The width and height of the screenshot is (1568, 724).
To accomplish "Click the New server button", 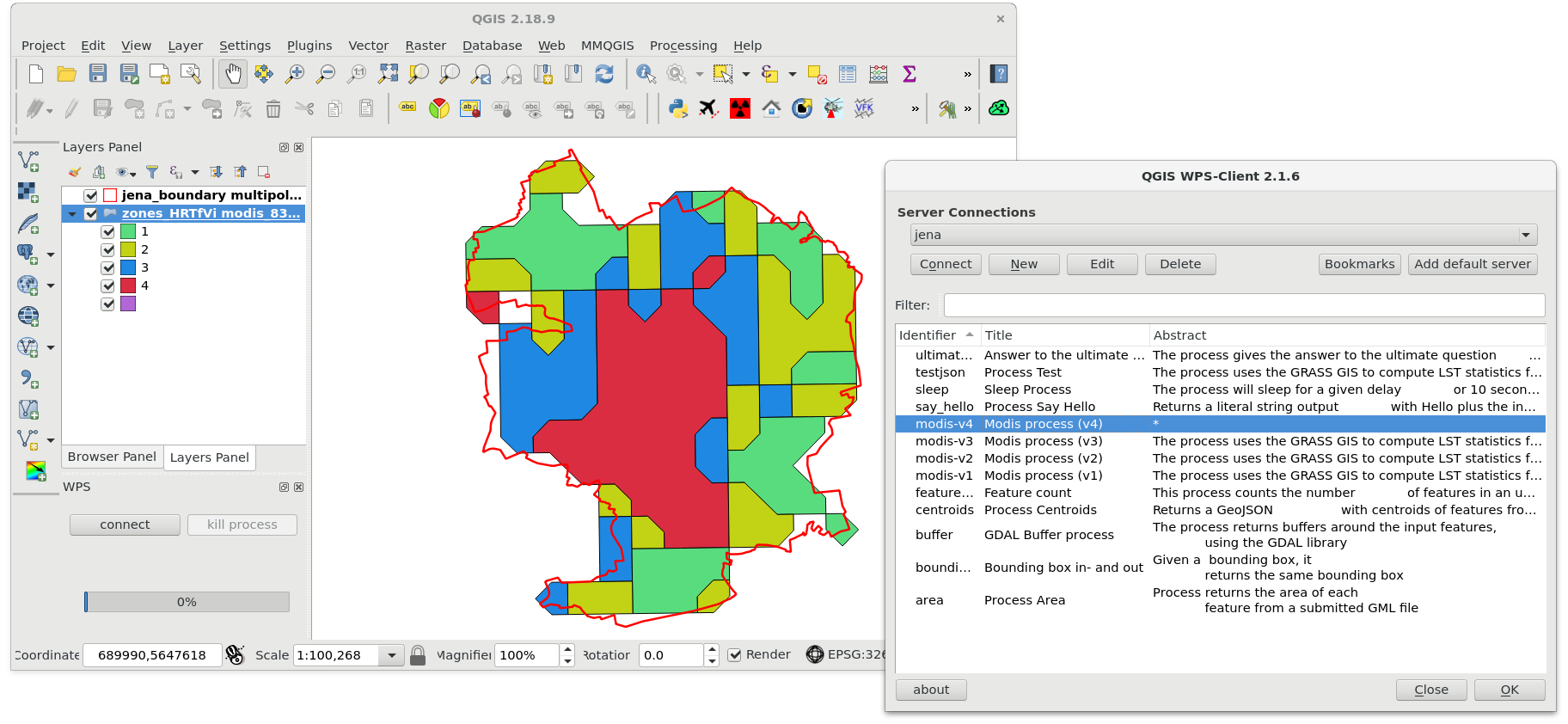I will pyautogui.click(x=1024, y=264).
